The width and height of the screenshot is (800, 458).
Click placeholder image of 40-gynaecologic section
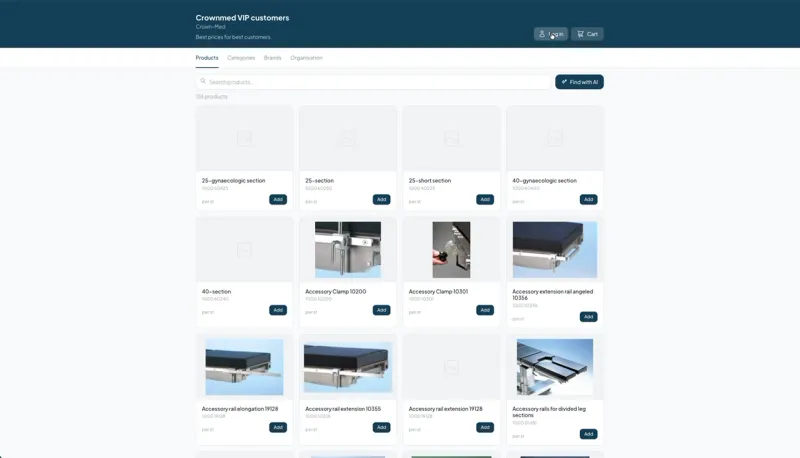coord(555,138)
